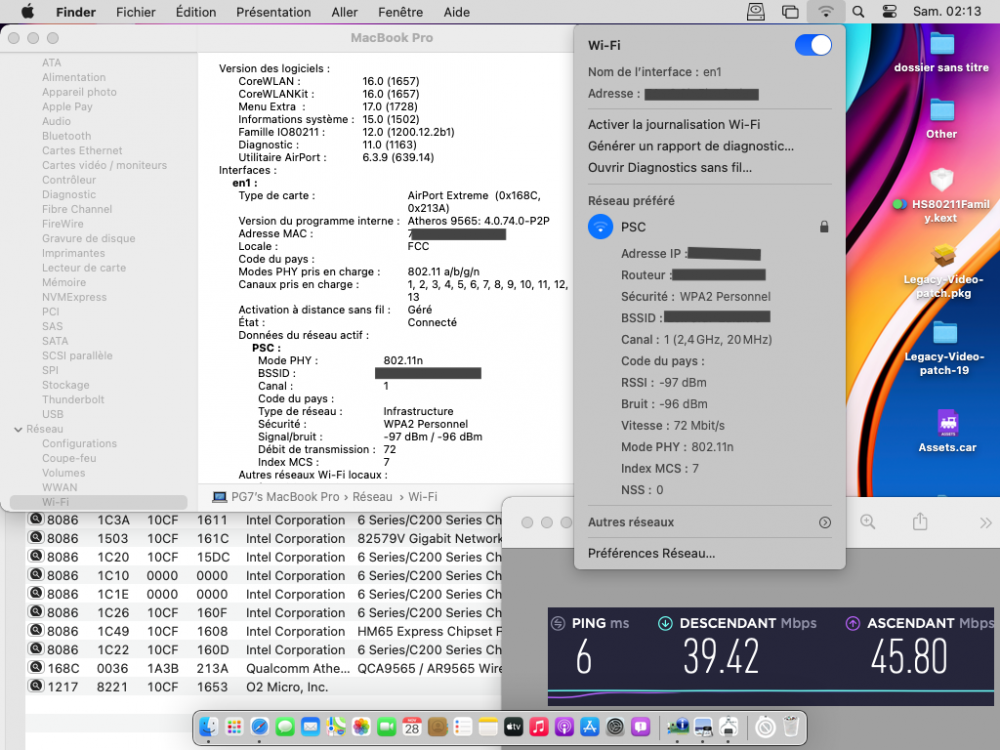The height and width of the screenshot is (750, 1000).
Task: Open Spotlight search in menu bar
Action: click(x=858, y=11)
